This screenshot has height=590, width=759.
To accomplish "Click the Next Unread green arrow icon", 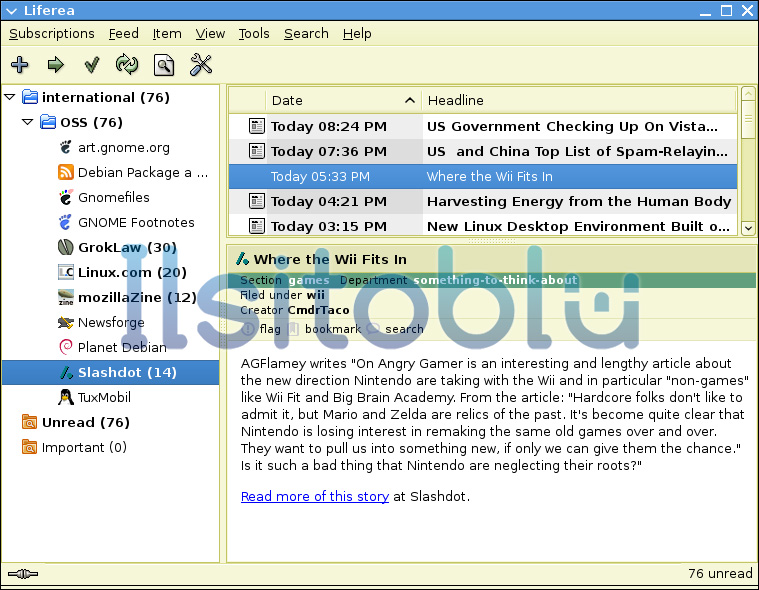I will pyautogui.click(x=56, y=64).
